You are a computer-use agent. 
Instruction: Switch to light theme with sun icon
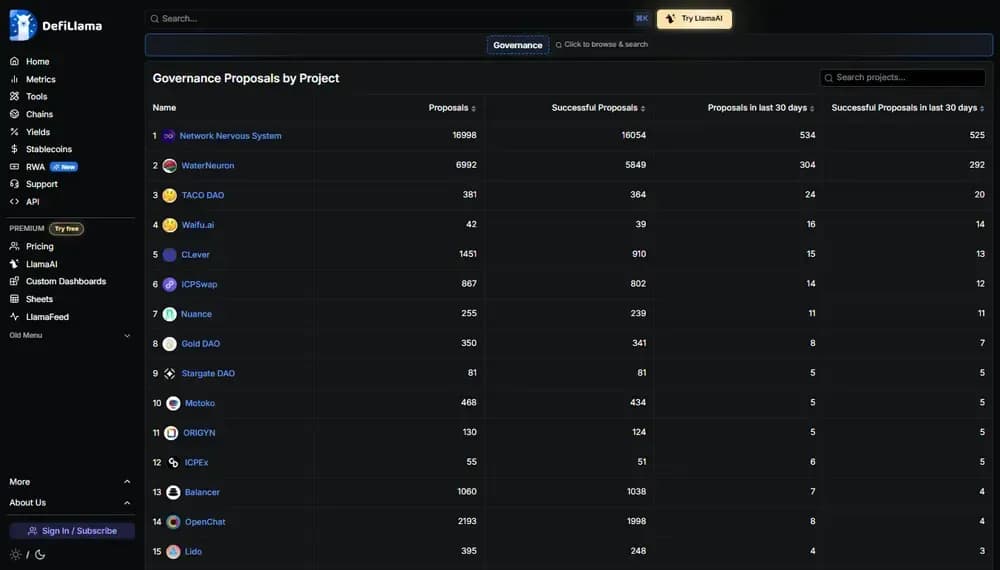pos(15,554)
